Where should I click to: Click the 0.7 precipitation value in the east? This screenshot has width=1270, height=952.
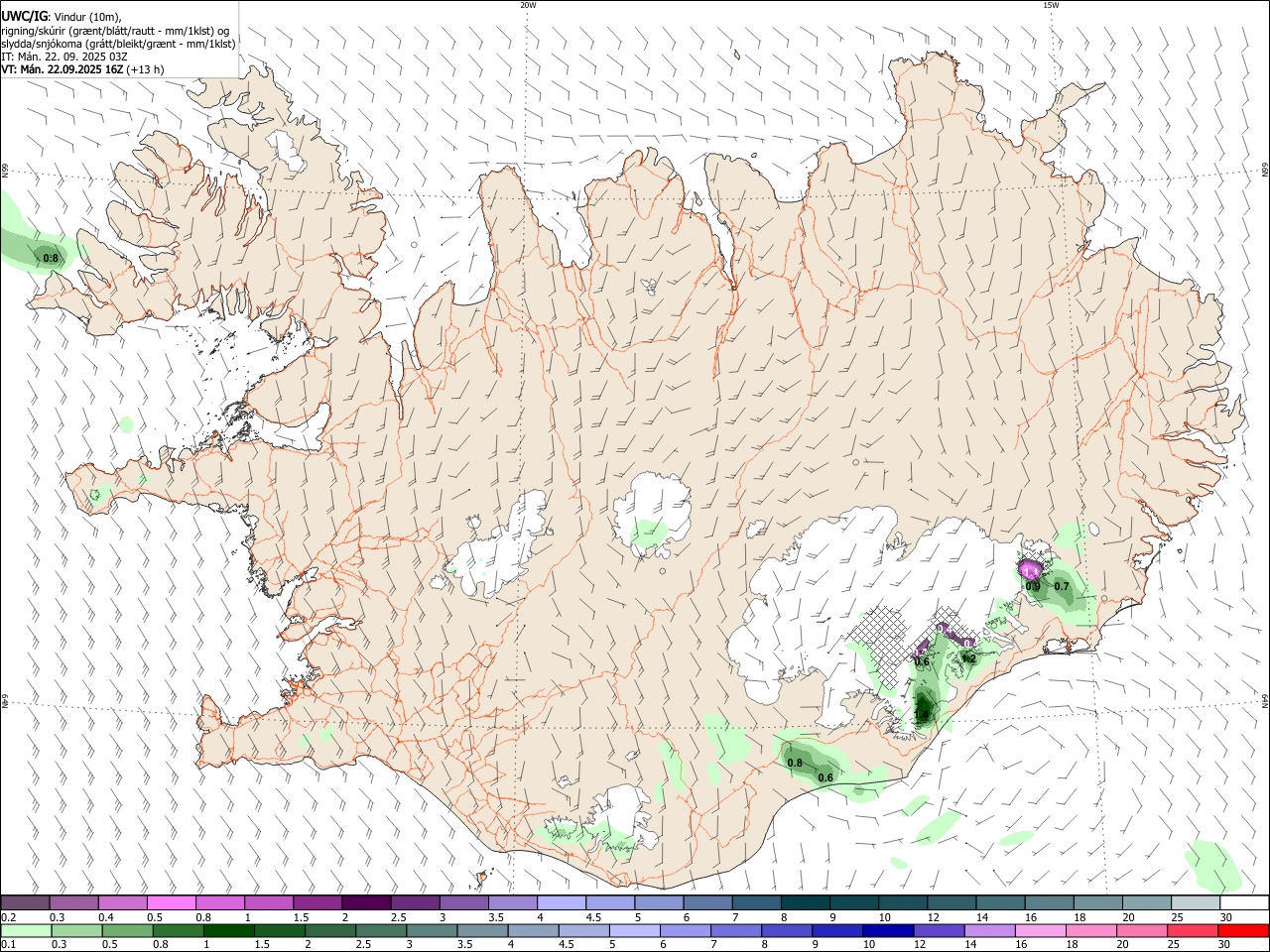[x=1062, y=587]
